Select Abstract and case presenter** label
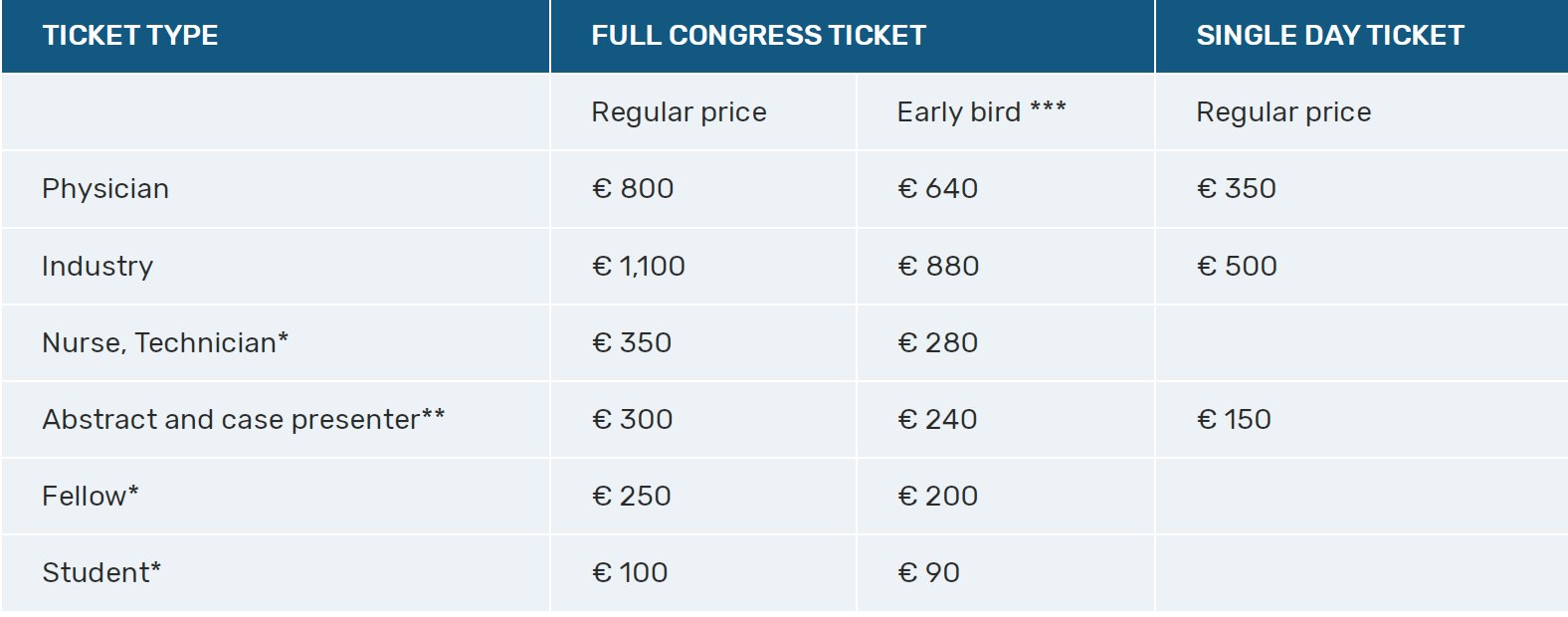Image resolution: width=1568 pixels, height=617 pixels. (x=243, y=419)
